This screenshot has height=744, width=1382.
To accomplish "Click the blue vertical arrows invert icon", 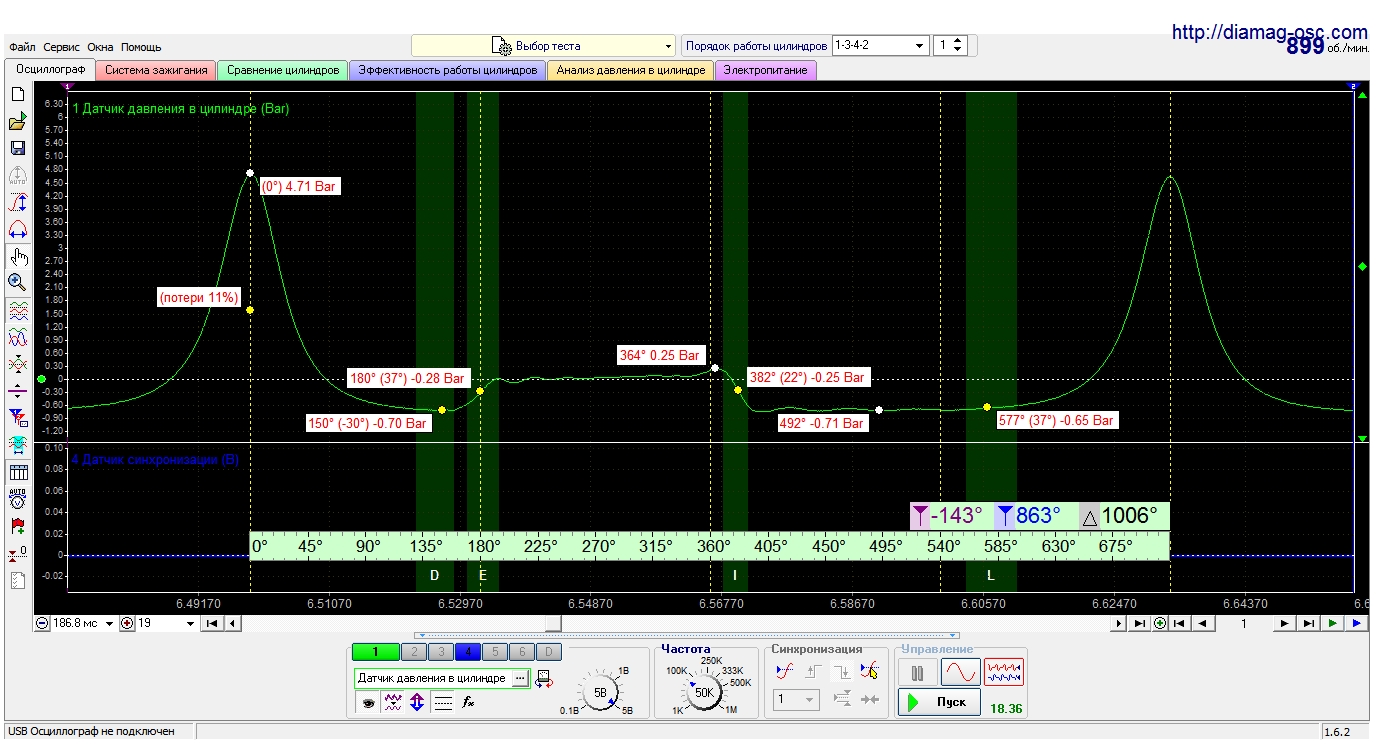I will (418, 704).
